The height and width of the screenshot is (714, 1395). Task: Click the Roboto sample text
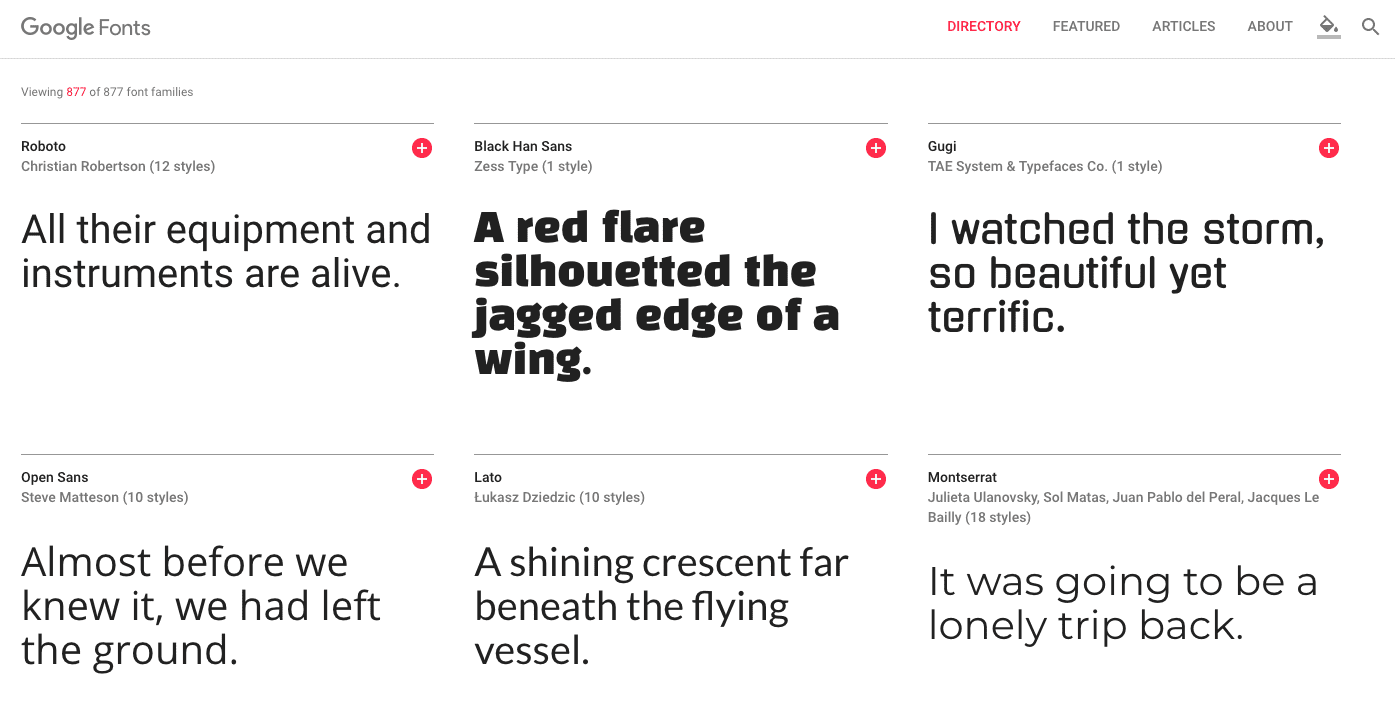pos(226,251)
